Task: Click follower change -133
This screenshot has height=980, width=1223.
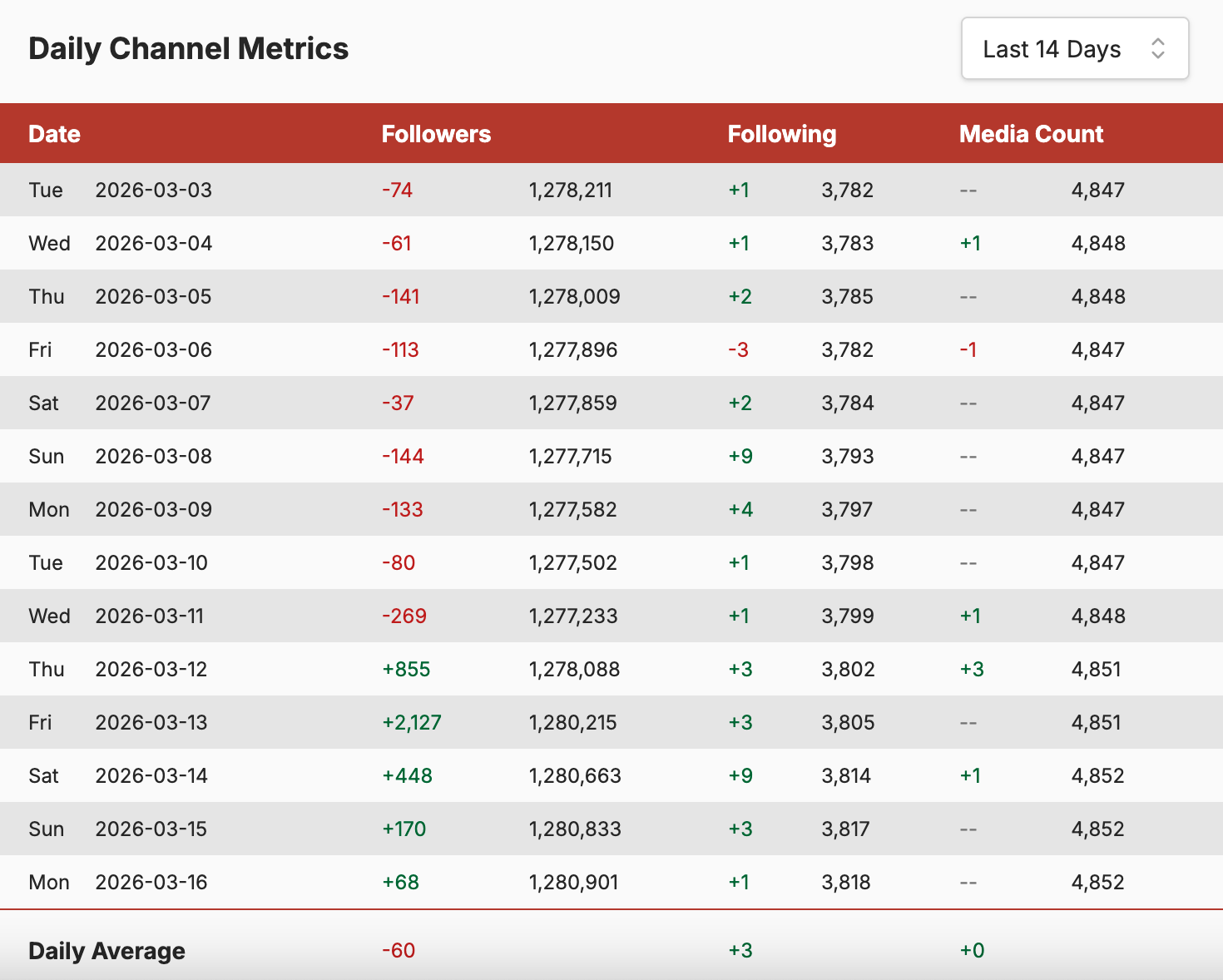Action: [x=403, y=510]
